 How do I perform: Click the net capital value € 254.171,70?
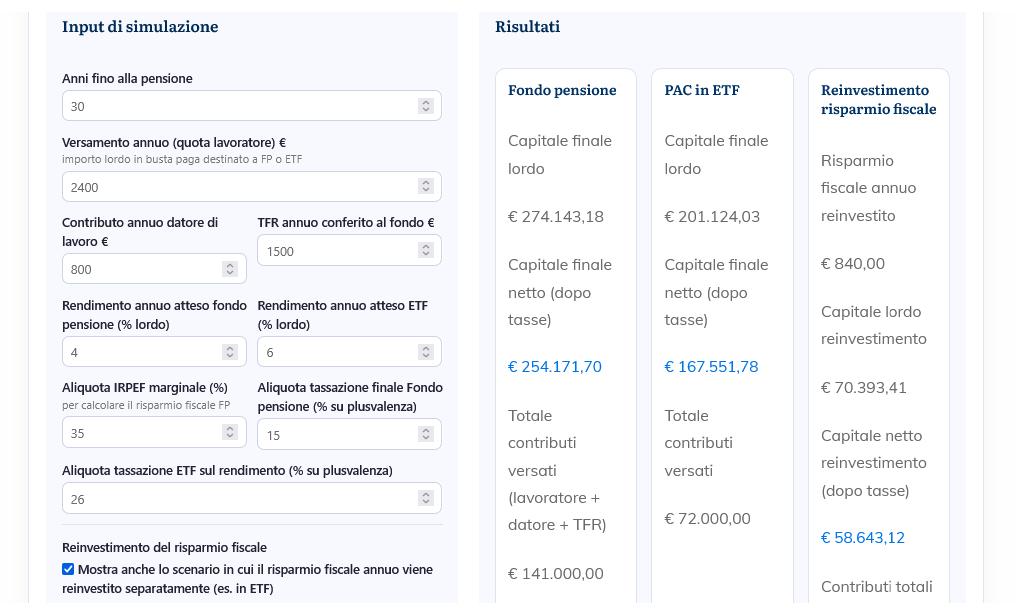pyautogui.click(x=555, y=367)
